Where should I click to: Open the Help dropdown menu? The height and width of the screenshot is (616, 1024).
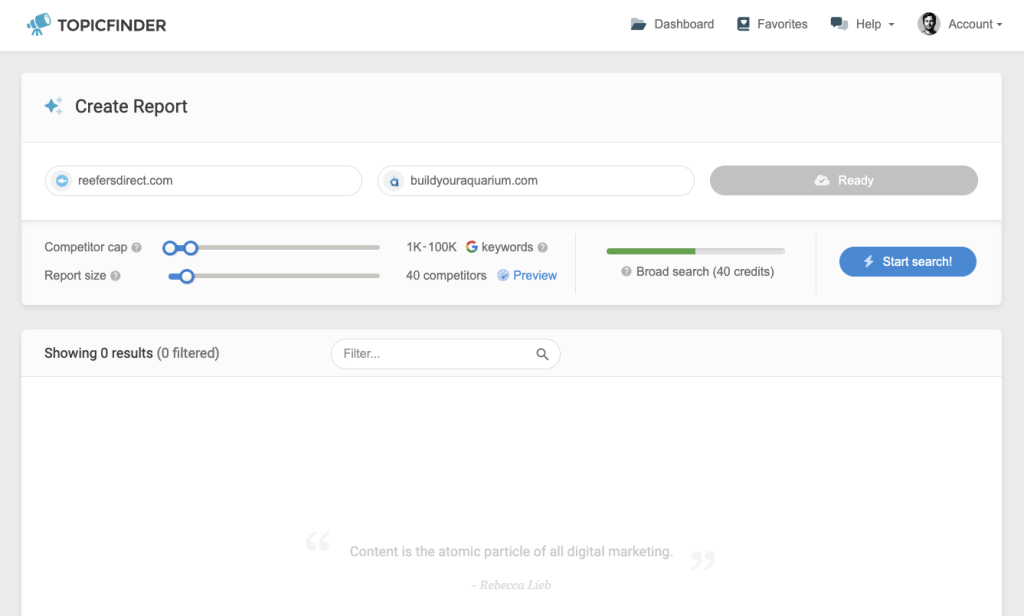pos(861,23)
